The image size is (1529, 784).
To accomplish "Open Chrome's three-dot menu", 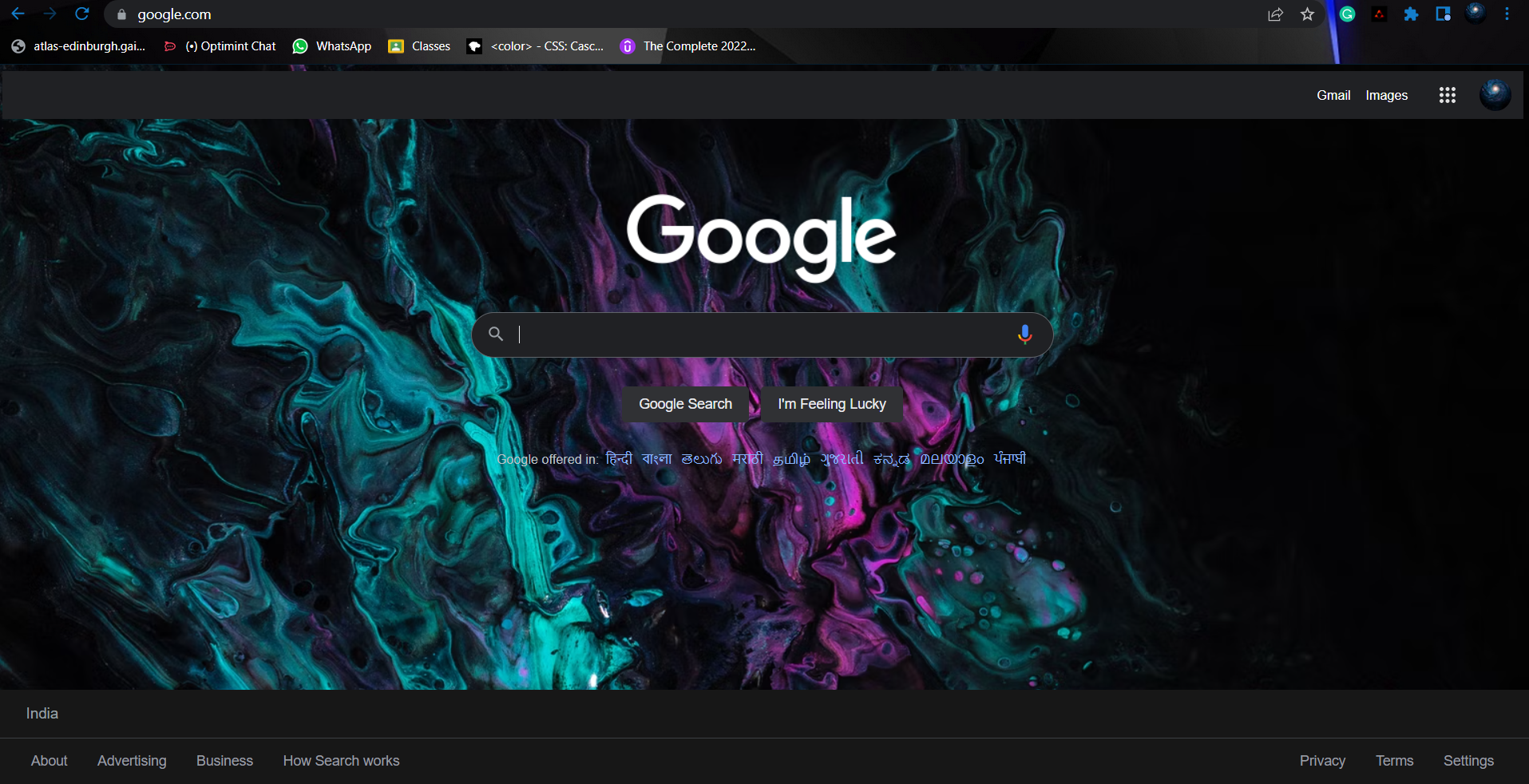I will coord(1507,14).
